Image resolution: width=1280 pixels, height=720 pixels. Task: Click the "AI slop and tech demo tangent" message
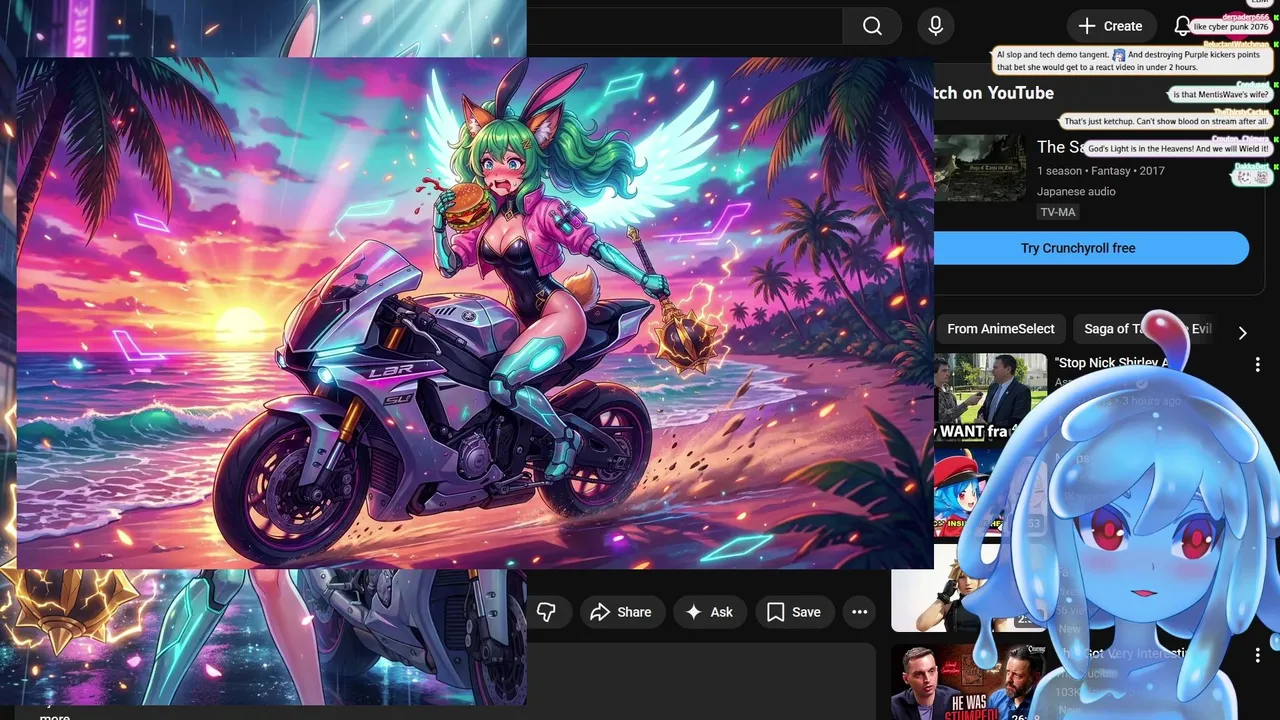(1130, 61)
